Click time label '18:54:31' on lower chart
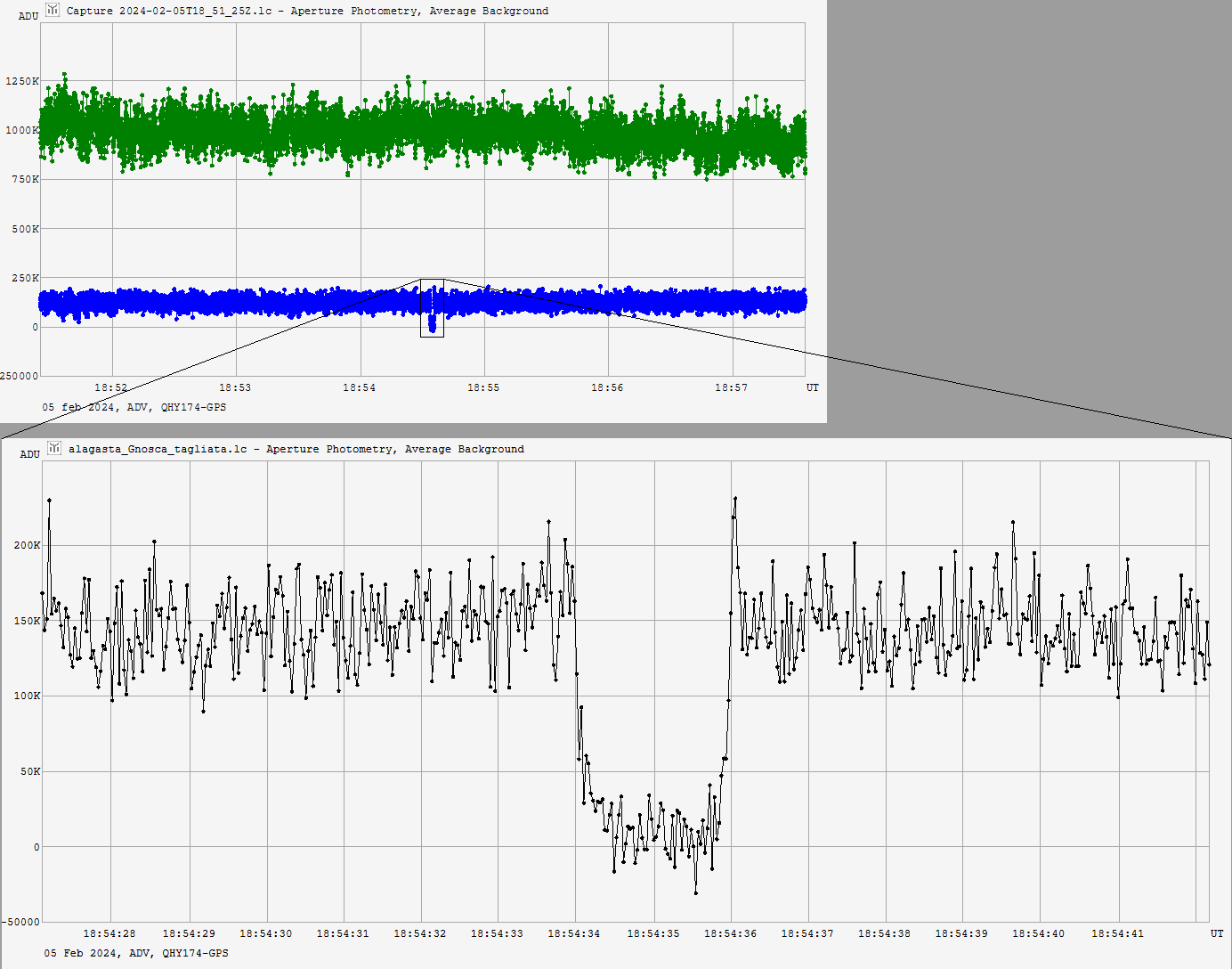Viewport: 1232px width, 969px height. pyautogui.click(x=343, y=933)
